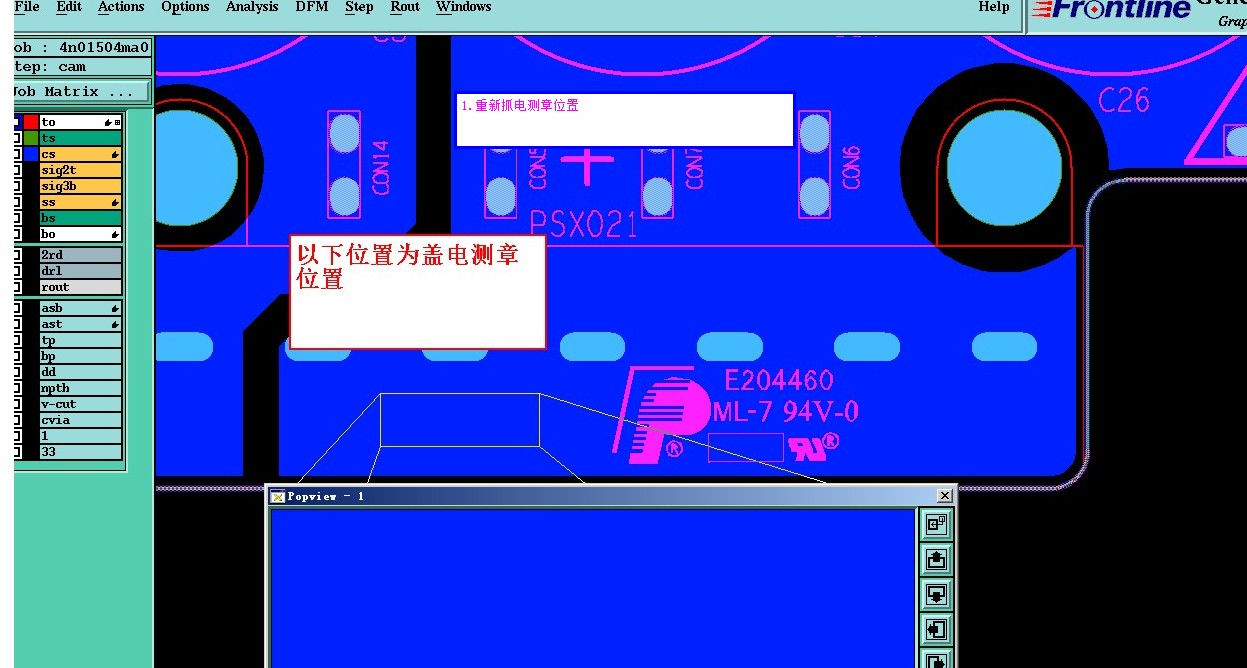Click the Popview pan down icon

tap(937, 594)
